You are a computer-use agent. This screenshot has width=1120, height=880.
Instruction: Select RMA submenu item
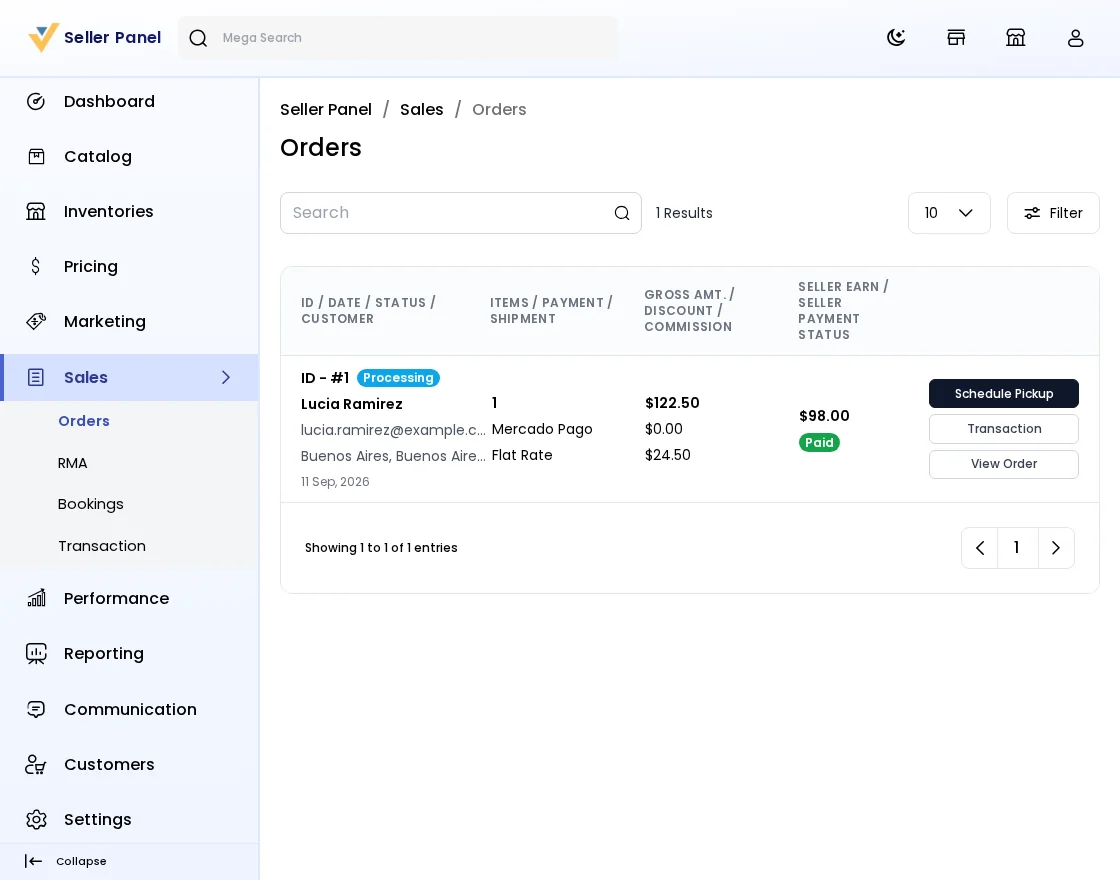tap(72, 463)
